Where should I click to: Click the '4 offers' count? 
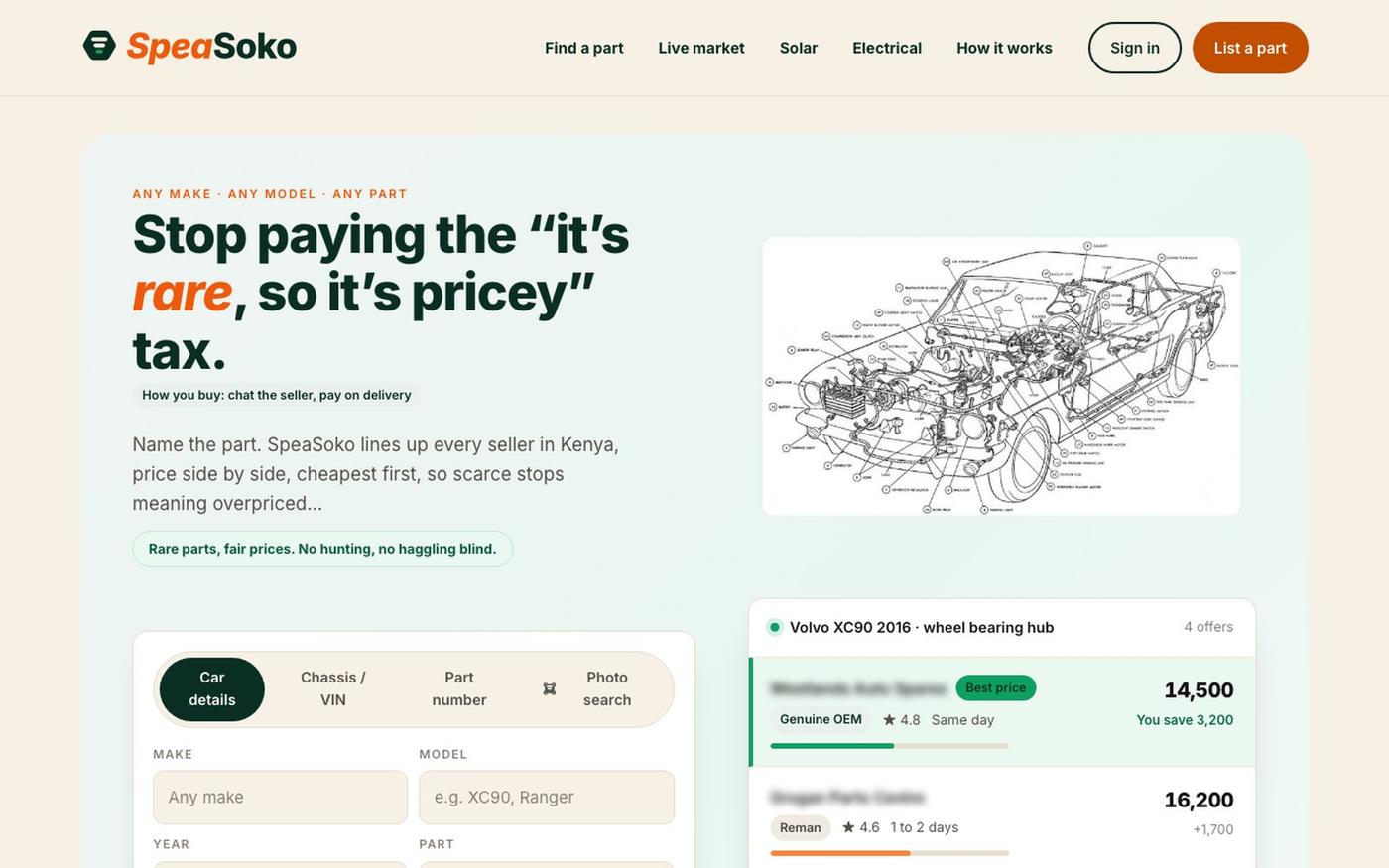pyautogui.click(x=1208, y=627)
